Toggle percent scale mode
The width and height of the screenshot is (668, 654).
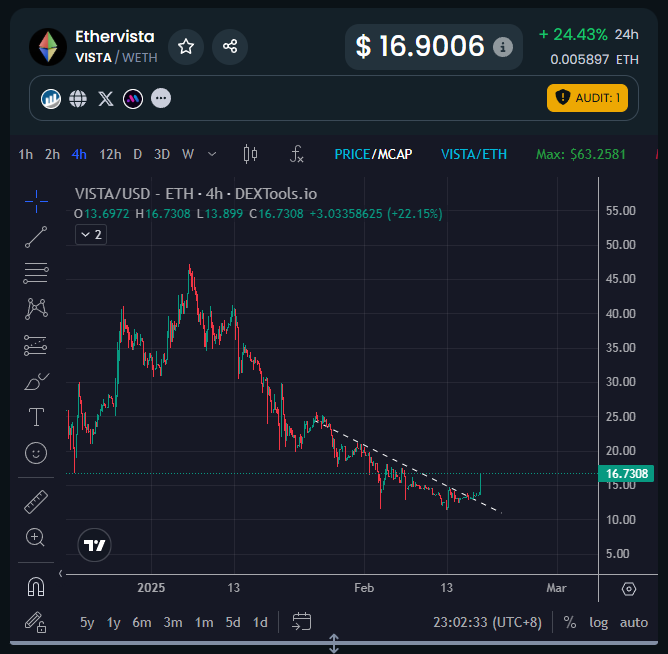tap(570, 622)
